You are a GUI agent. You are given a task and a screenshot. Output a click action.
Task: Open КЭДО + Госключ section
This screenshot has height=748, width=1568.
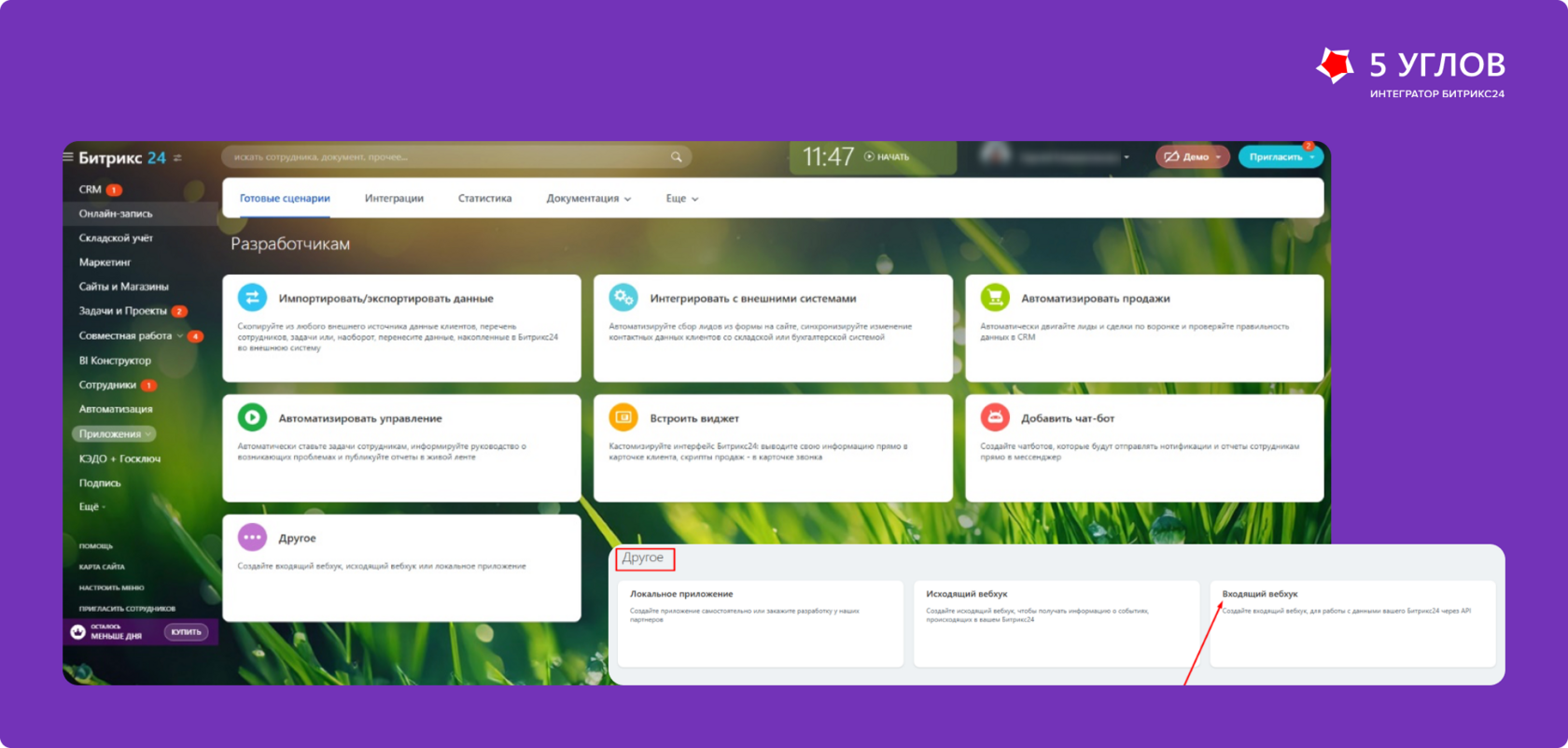(x=119, y=459)
